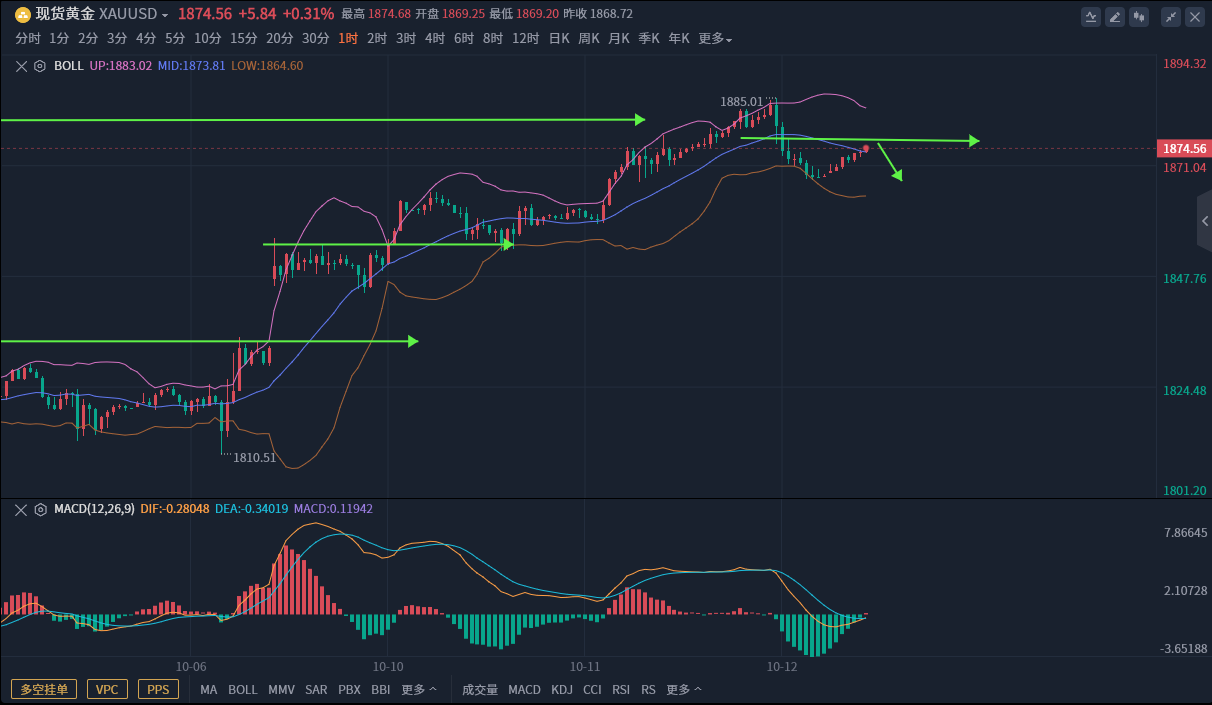Switch chart style with candlestick icon
This screenshot has width=1212, height=705.
point(1139,17)
